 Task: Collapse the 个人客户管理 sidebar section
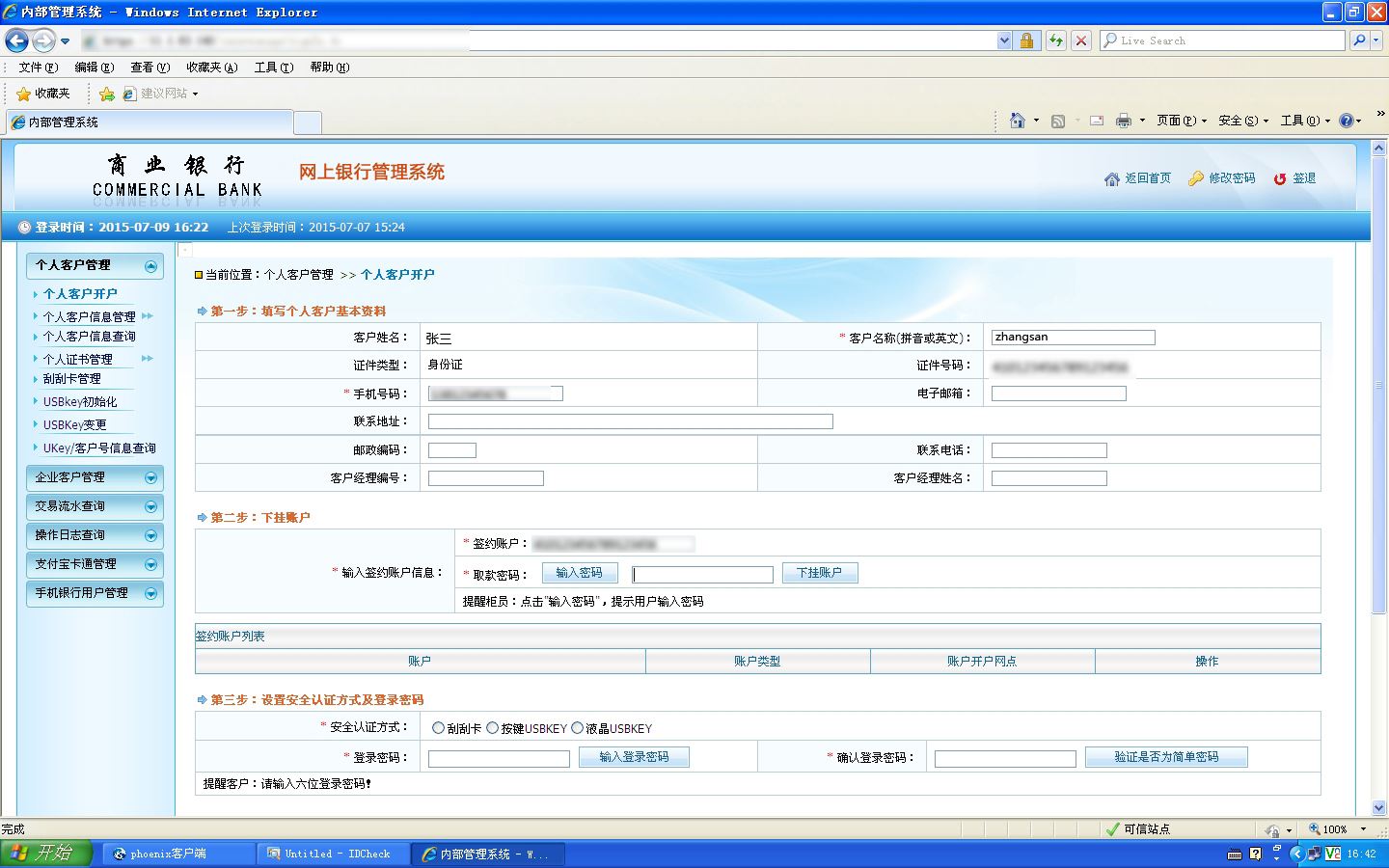pyautogui.click(x=150, y=266)
